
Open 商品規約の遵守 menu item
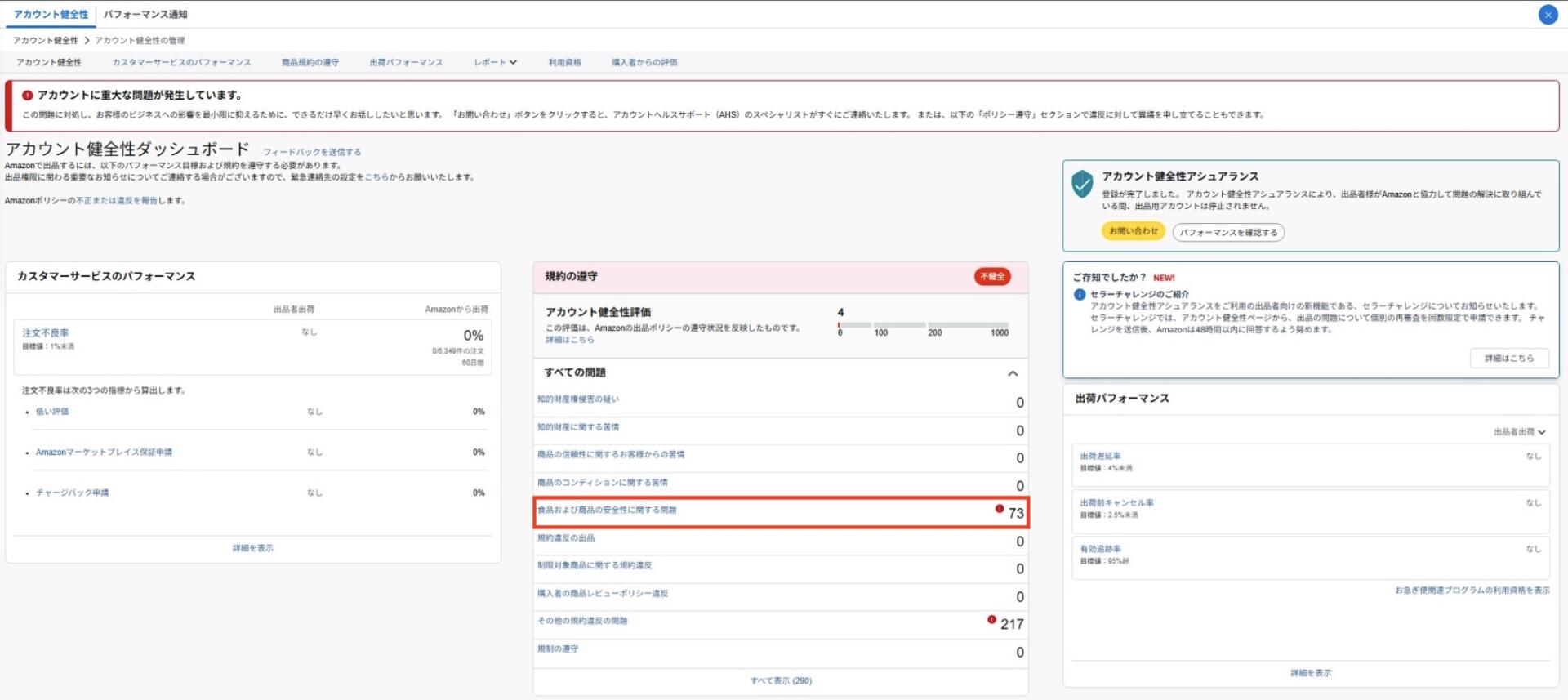pos(310,62)
